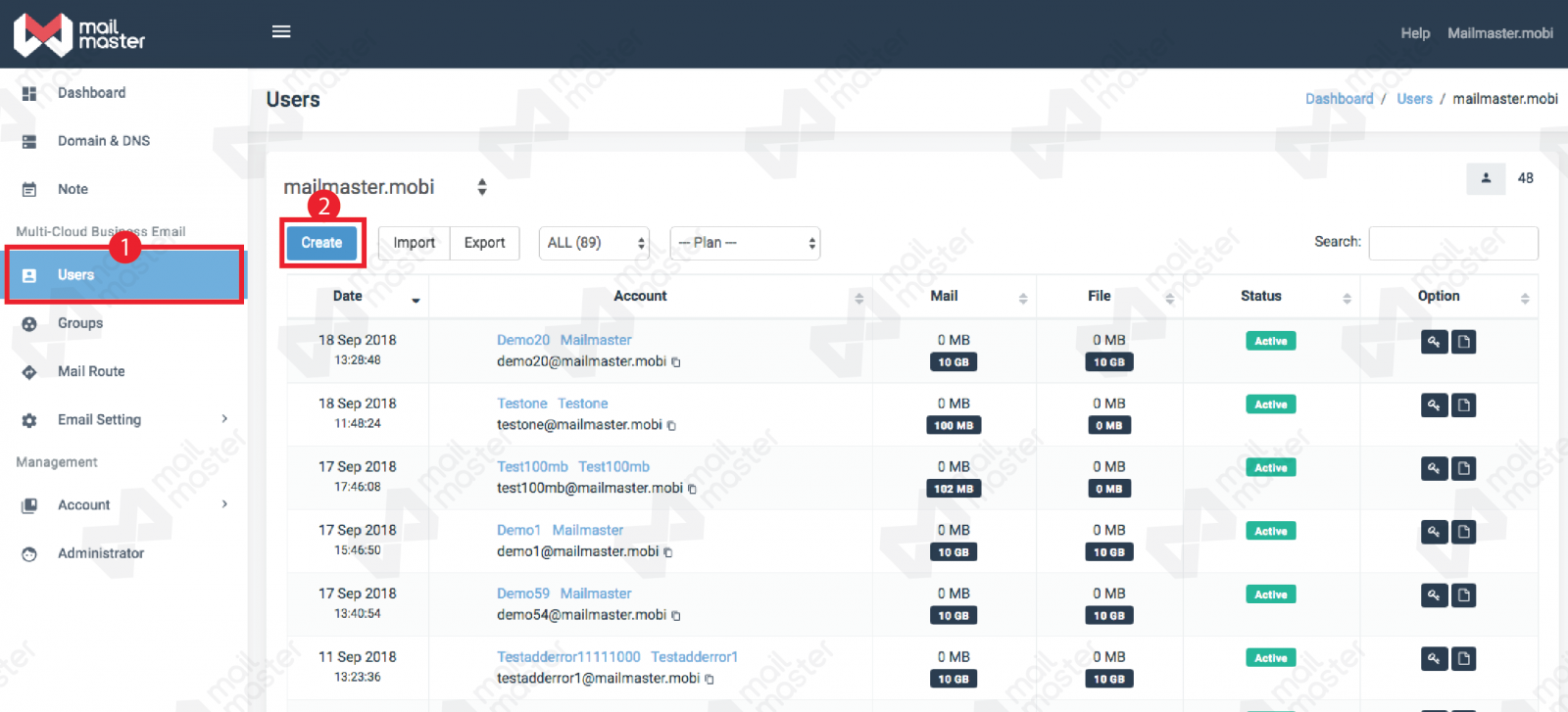Viewport: 1568px width, 712px height.
Task: Click the Mail Master logo
Action: coord(78,34)
